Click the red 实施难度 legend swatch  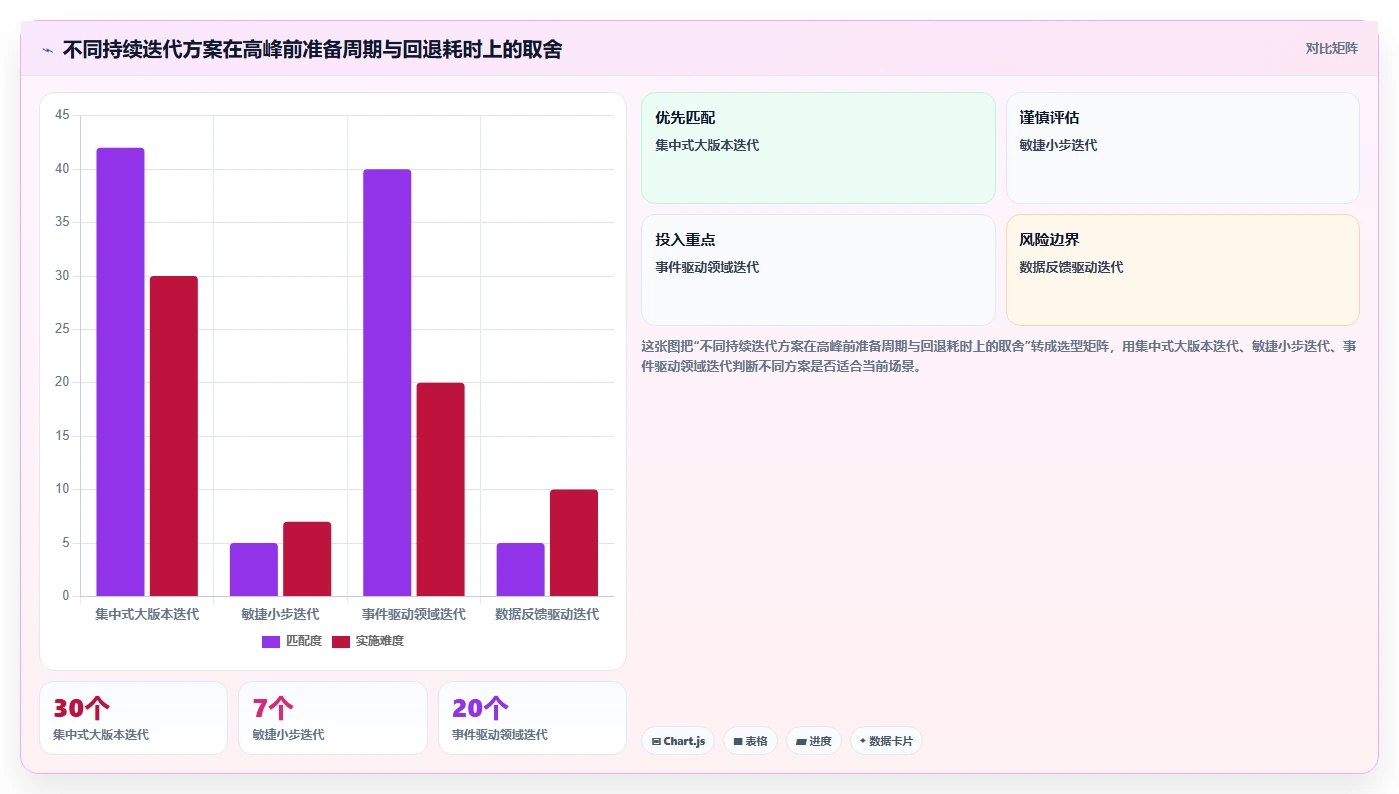341,641
